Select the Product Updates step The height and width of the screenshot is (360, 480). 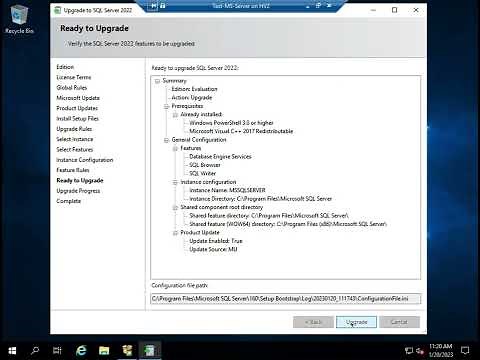77,108
